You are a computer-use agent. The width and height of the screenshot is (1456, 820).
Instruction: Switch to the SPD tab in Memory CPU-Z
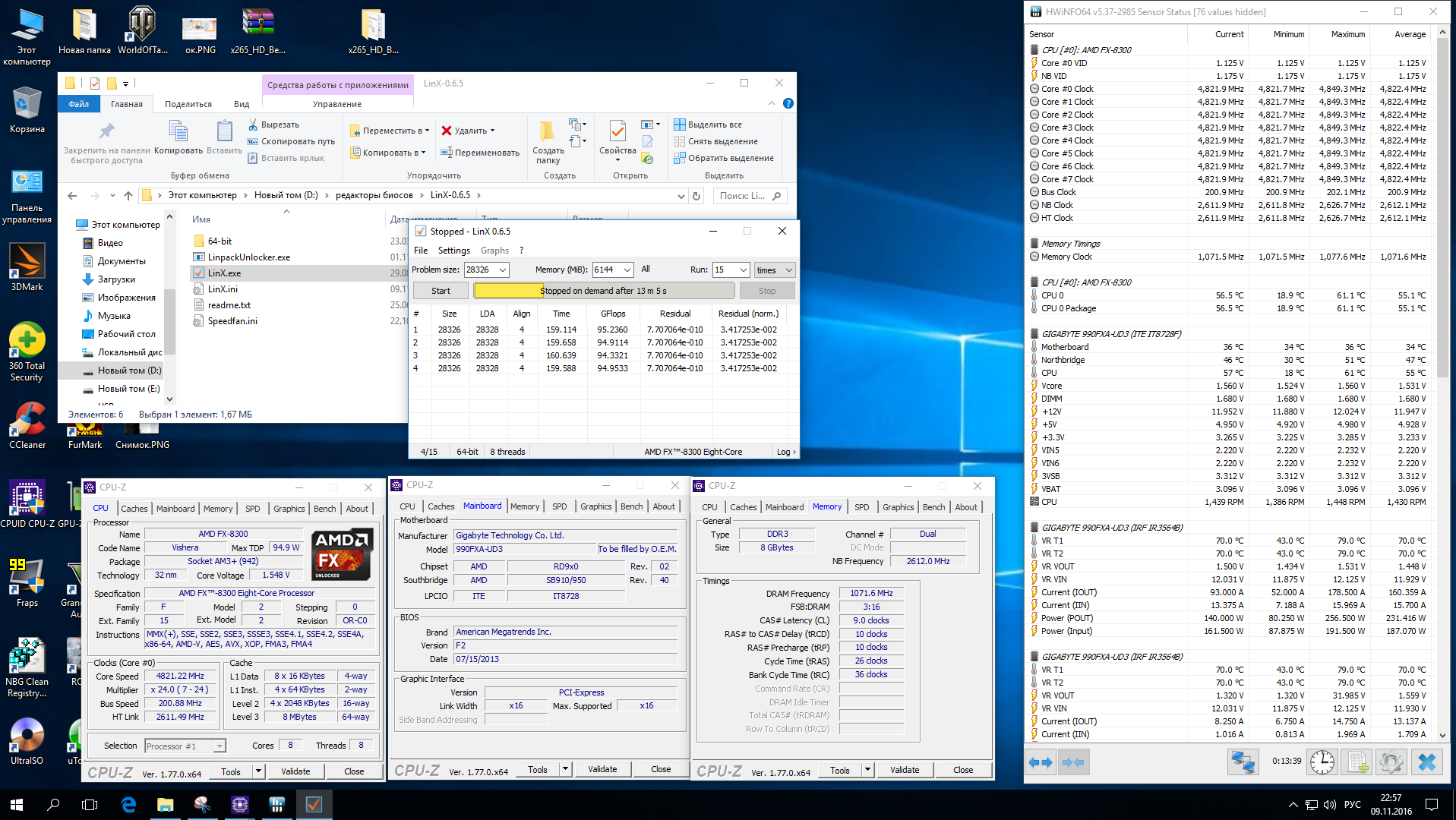[x=861, y=507]
